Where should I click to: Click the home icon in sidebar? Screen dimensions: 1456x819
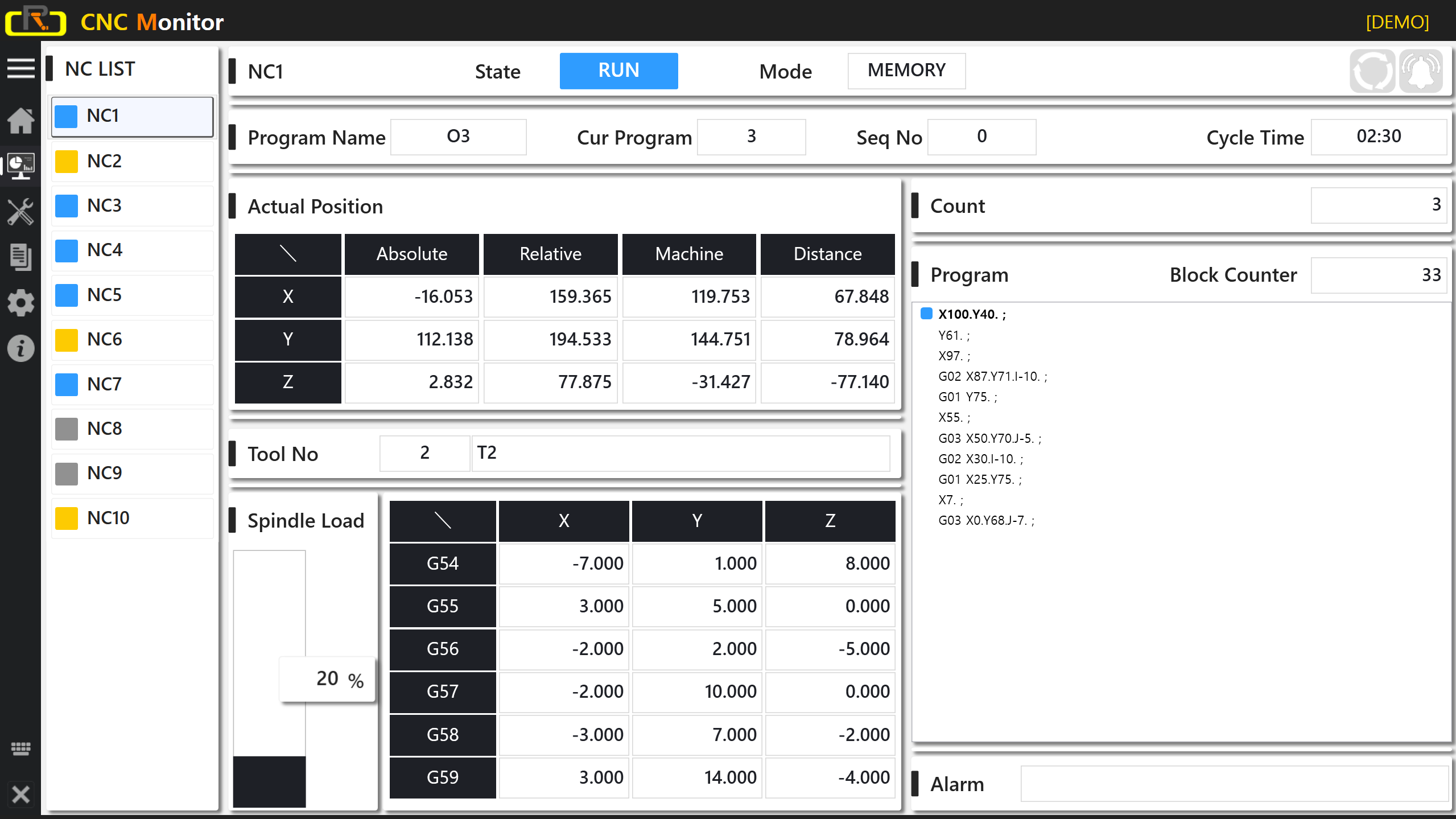point(21,120)
